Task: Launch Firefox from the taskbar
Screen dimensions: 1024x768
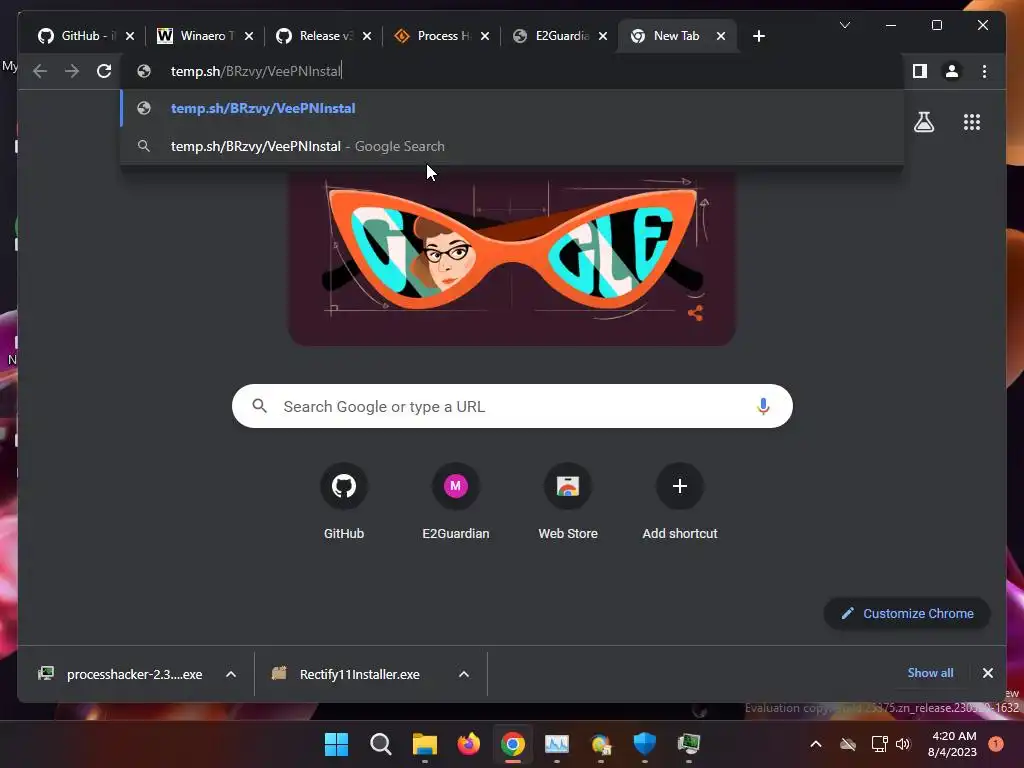Action: click(x=468, y=744)
